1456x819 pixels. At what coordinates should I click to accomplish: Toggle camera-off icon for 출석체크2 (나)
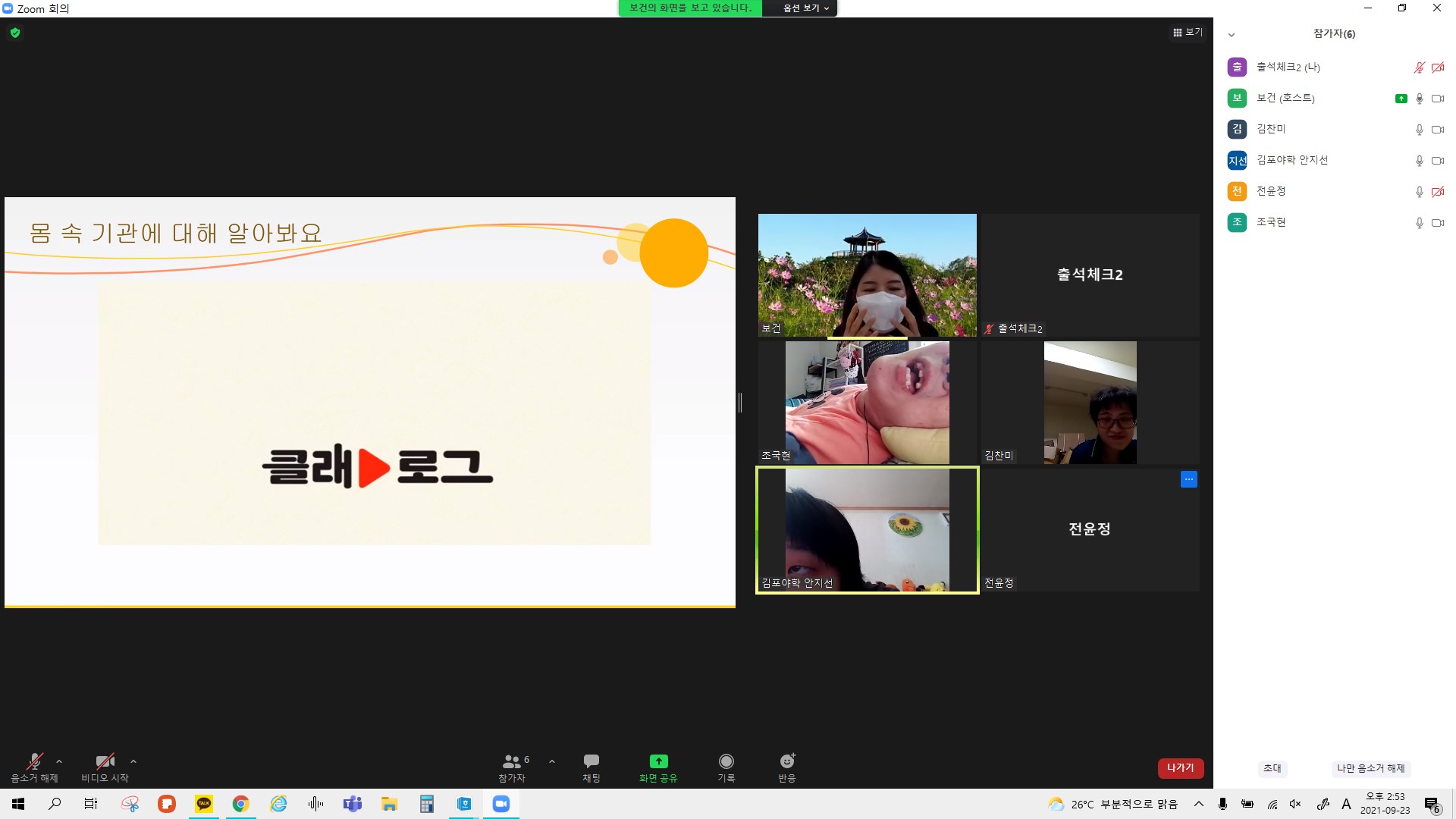pyautogui.click(x=1438, y=67)
